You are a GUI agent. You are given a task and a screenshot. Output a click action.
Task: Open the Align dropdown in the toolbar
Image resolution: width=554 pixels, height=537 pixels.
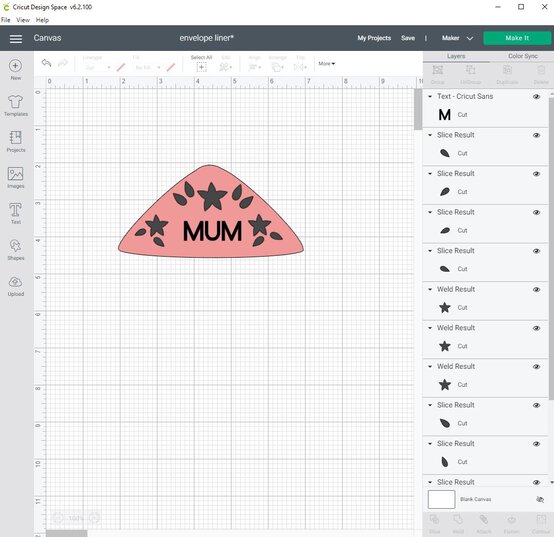[254, 67]
